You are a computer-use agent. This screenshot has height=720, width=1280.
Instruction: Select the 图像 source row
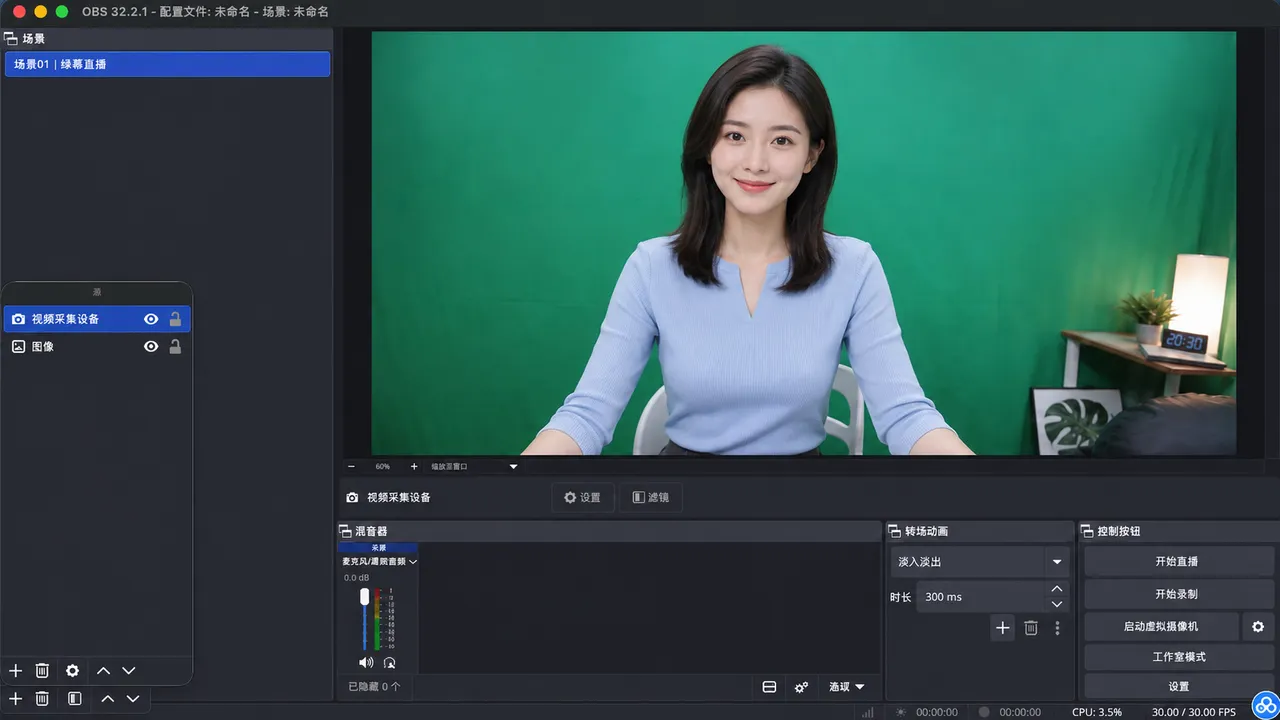coord(97,346)
